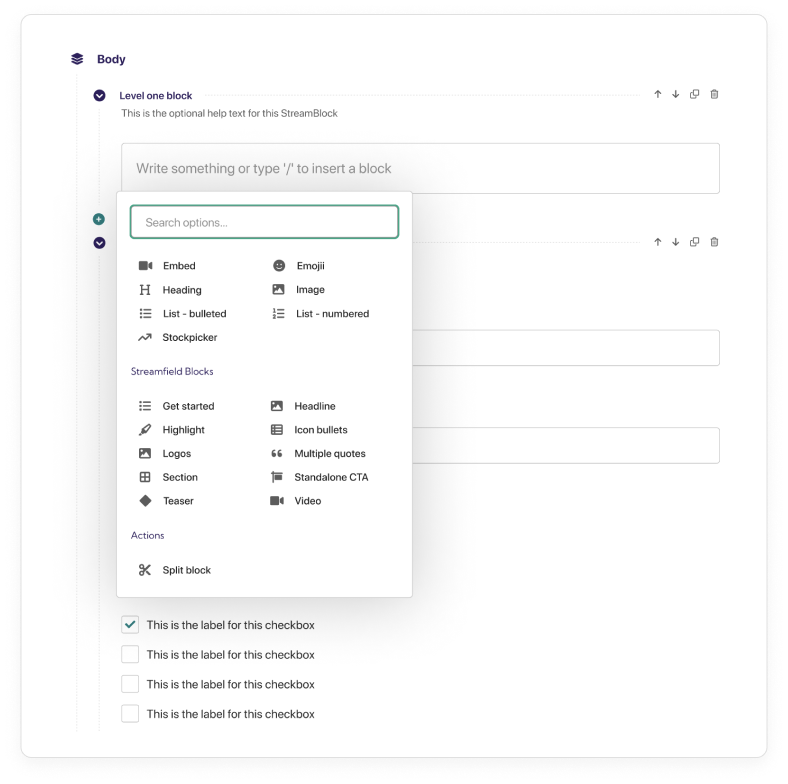Enable the last checkbox in list
Viewport: 788px width, 784px height.
130,714
